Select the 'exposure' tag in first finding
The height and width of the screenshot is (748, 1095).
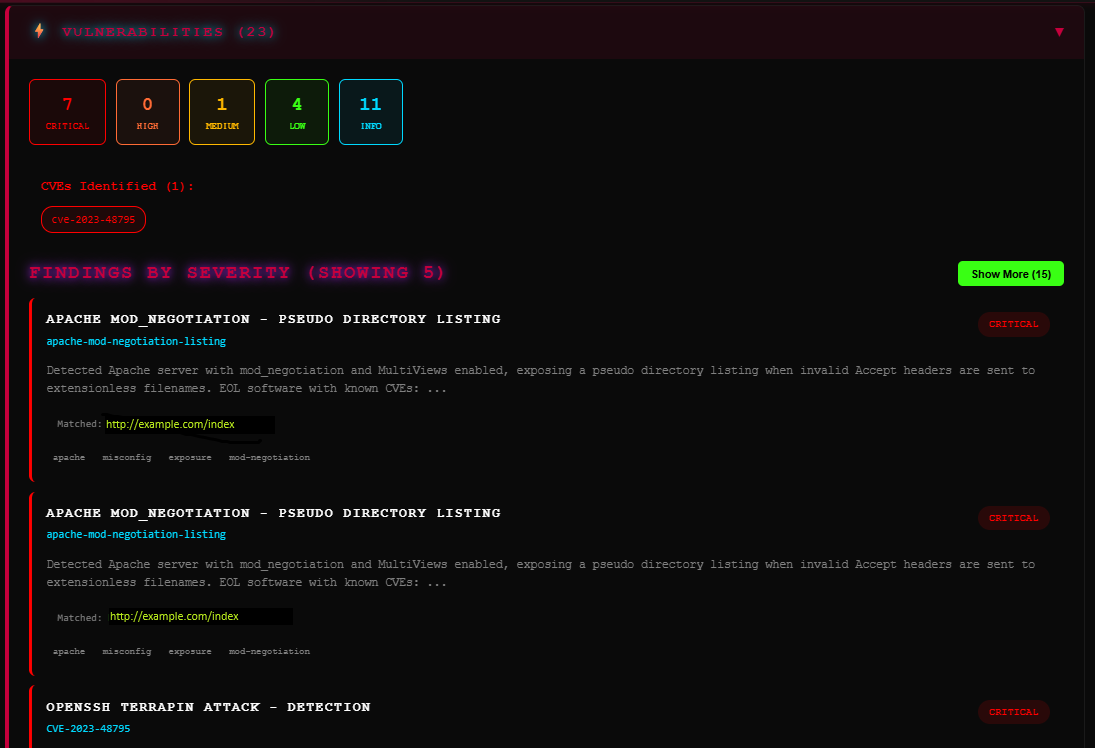pos(190,457)
